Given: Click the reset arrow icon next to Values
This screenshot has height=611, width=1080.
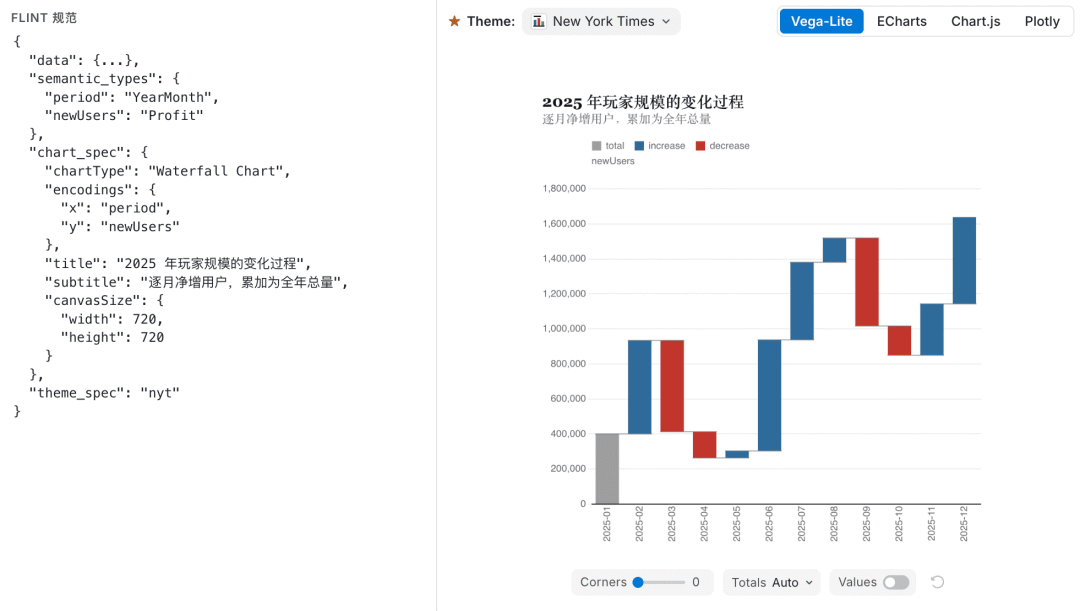Looking at the screenshot, I should pyautogui.click(x=937, y=582).
